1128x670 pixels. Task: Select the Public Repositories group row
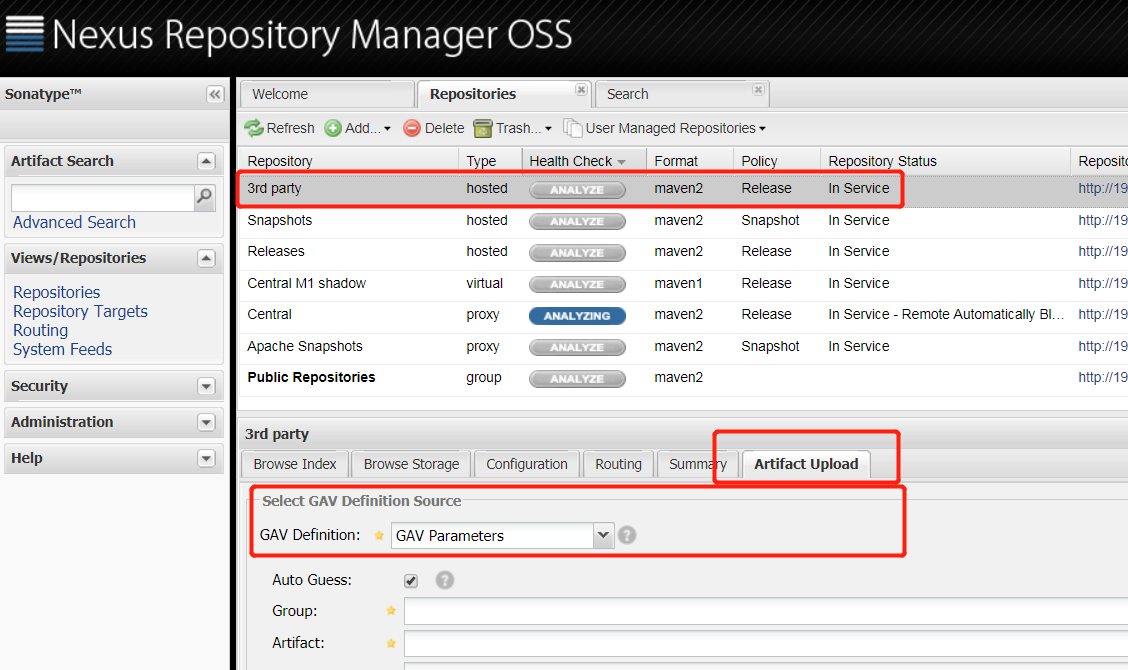[x=683, y=378]
